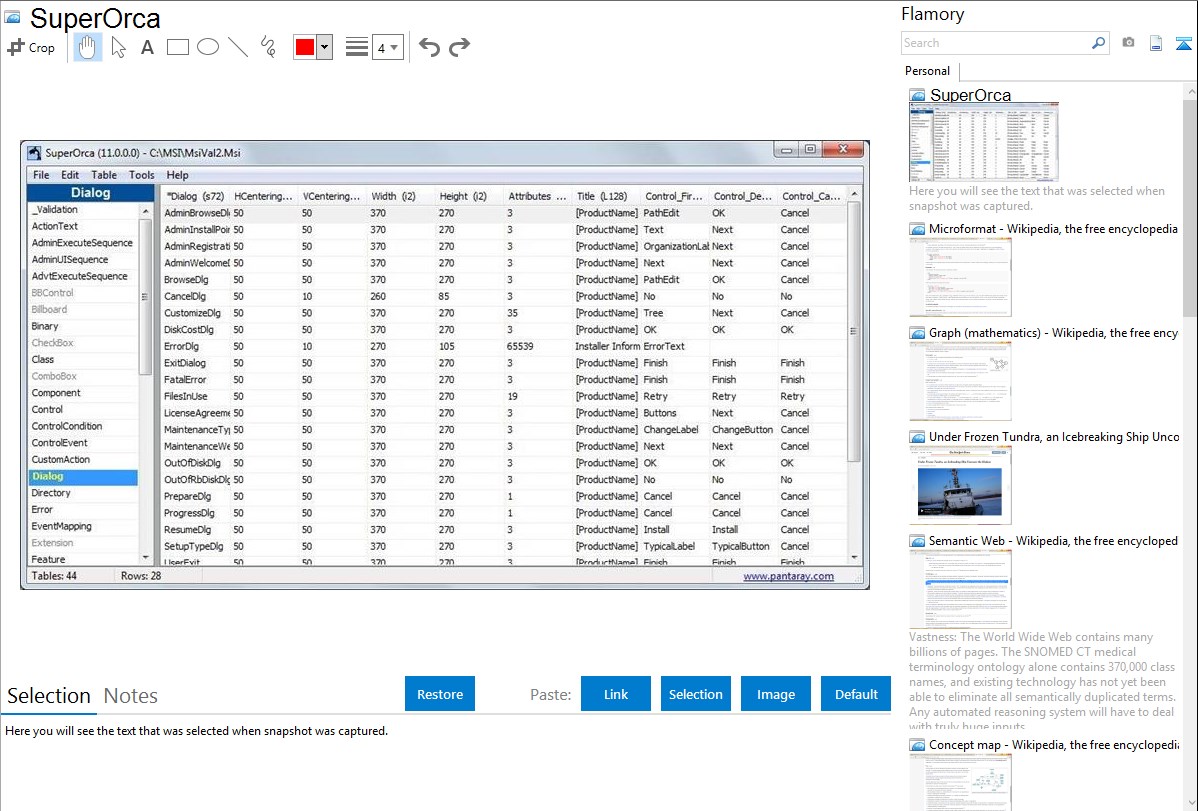
Task: Redo the last annotation
Action: point(459,47)
